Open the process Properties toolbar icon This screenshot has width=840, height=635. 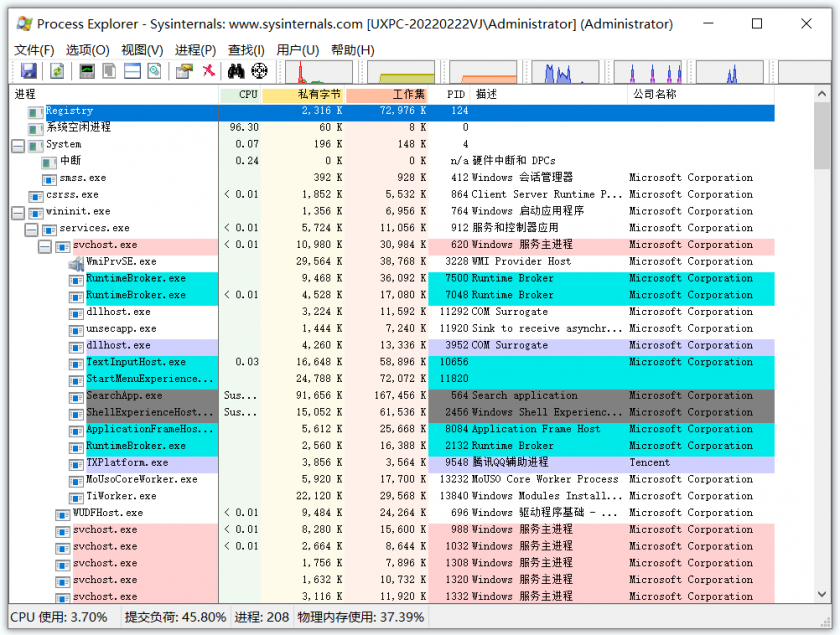click(184, 71)
